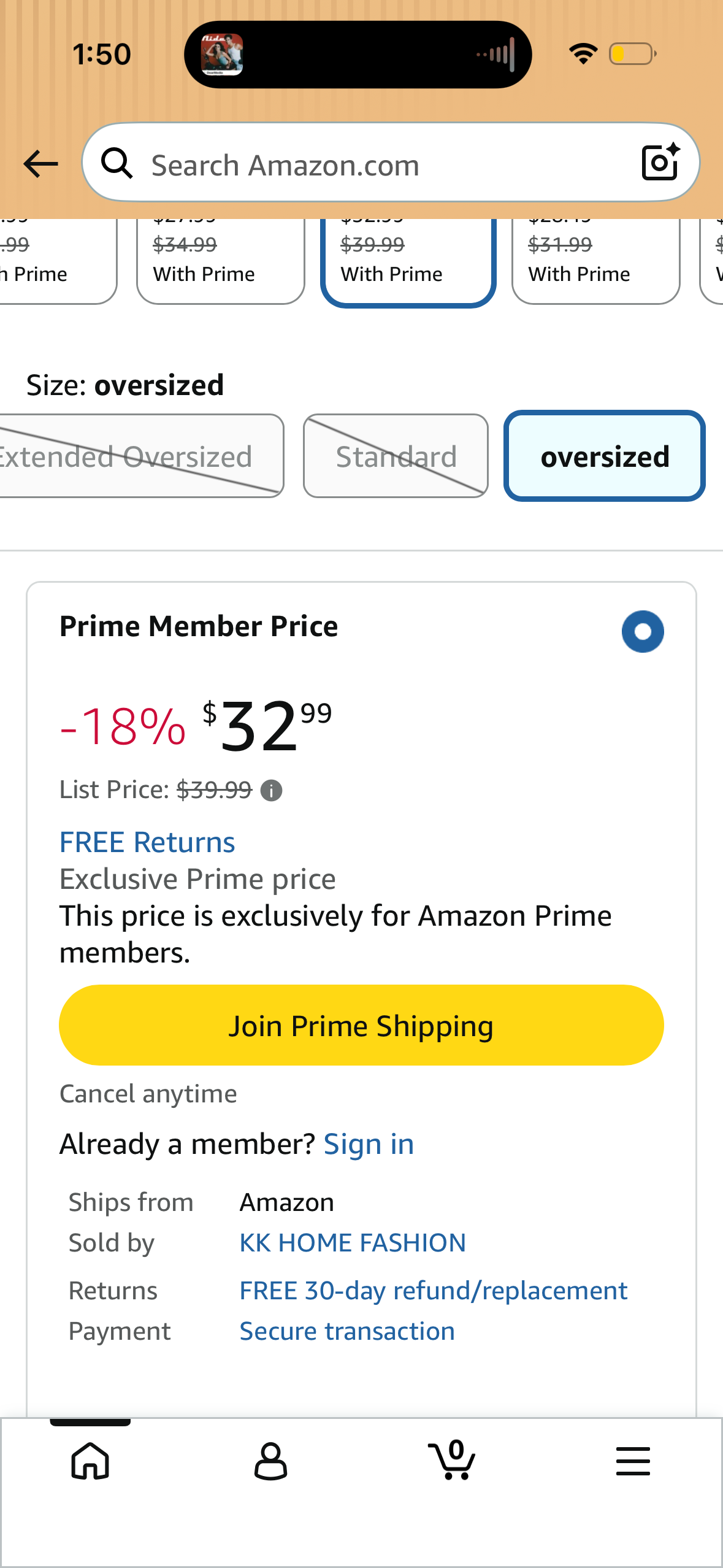Image resolution: width=723 pixels, height=1568 pixels.
Task: Choose the $39.99 With Prime variant card
Action: pos(408,261)
